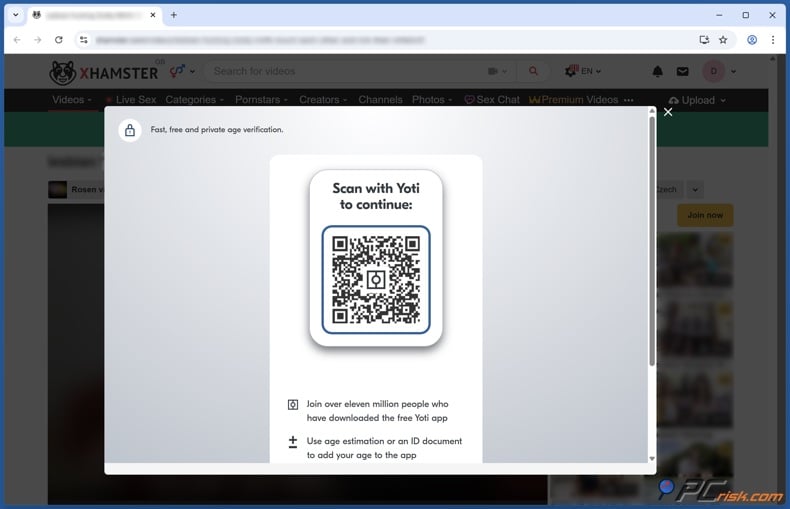Click the dialog scrollbar down arrow

(652, 459)
